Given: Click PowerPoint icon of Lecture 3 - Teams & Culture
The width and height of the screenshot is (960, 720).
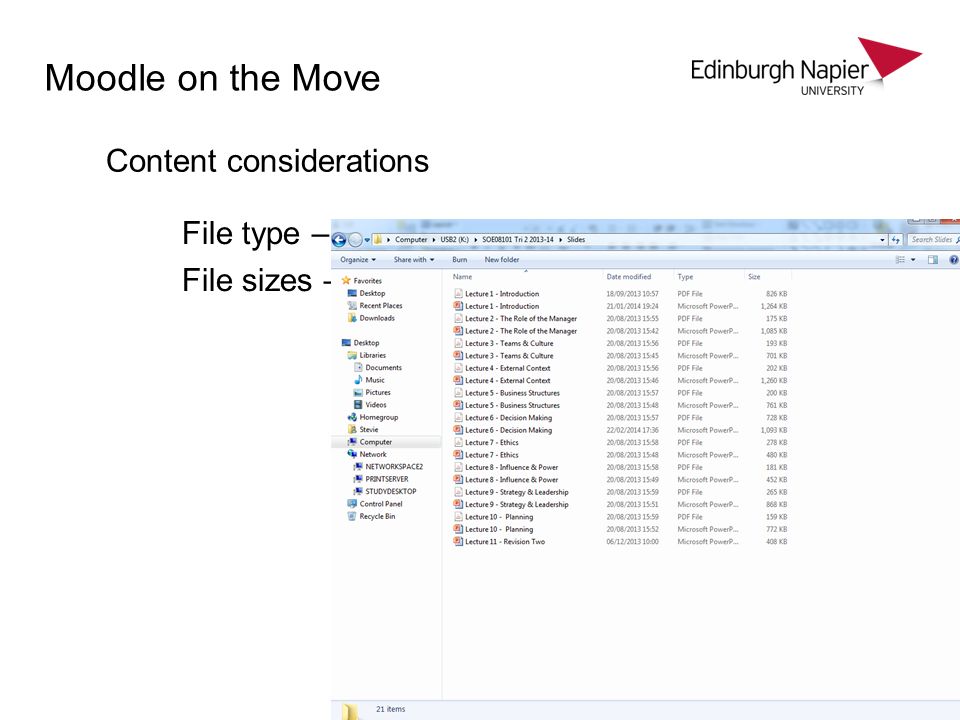Looking at the screenshot, I should 458,355.
